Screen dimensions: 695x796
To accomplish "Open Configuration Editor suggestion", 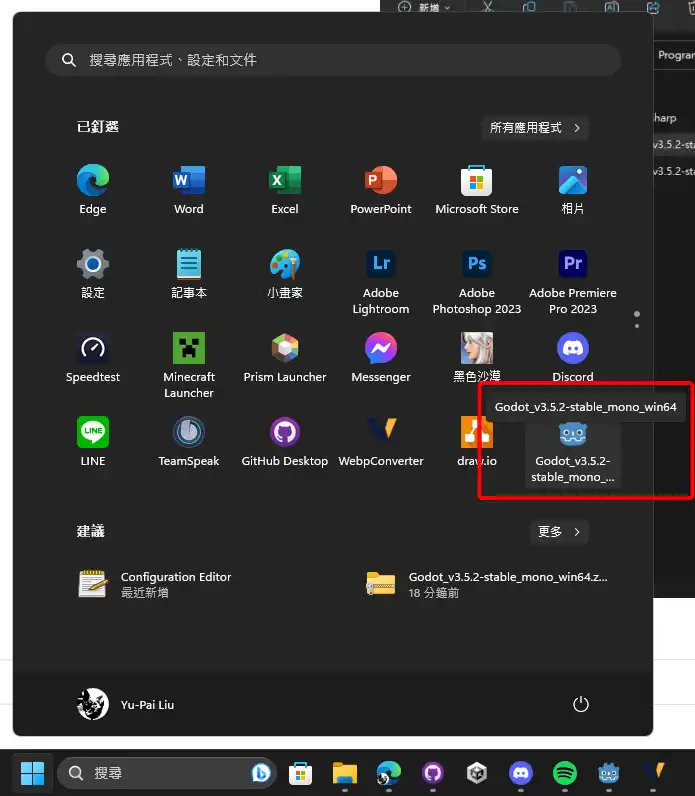I will (x=155, y=584).
